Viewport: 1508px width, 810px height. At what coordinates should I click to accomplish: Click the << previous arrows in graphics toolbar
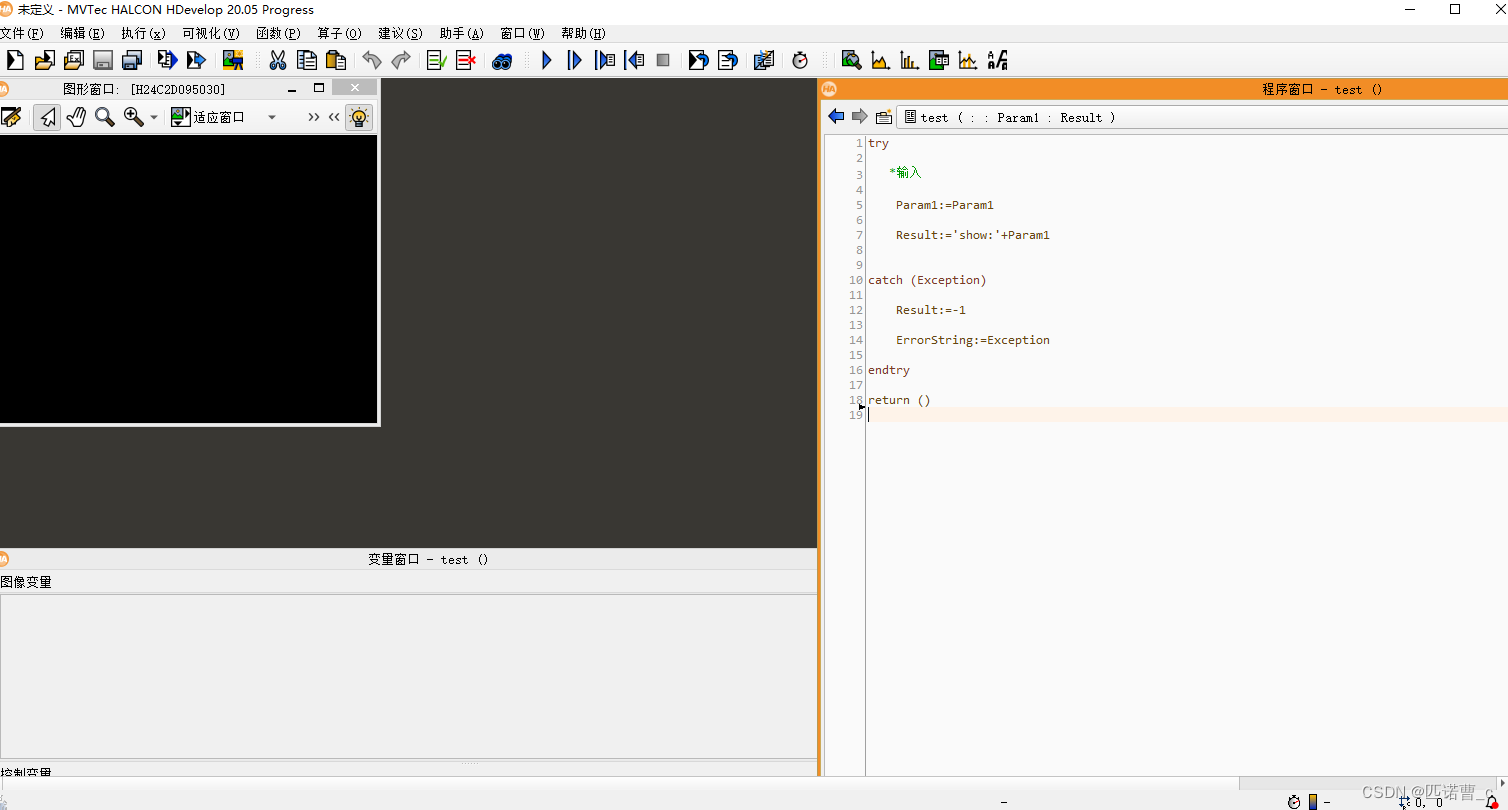pyautogui.click(x=334, y=117)
